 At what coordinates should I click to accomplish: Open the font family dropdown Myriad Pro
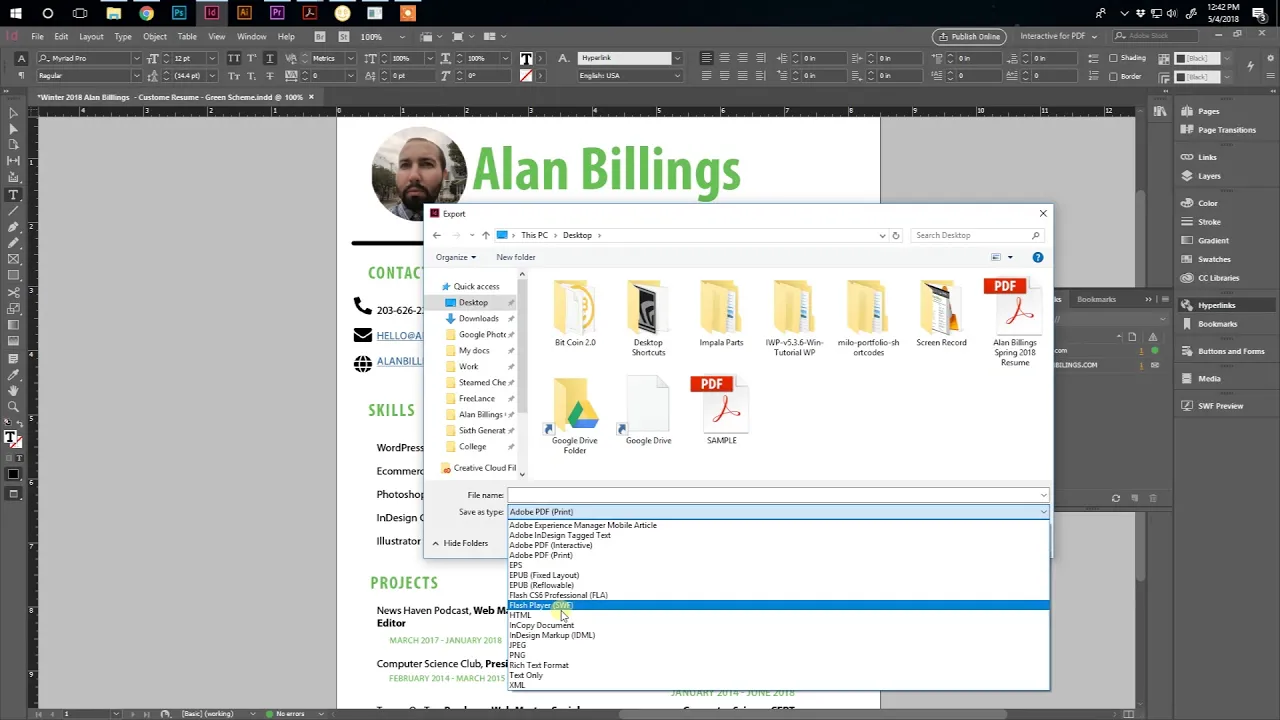click(x=136, y=58)
